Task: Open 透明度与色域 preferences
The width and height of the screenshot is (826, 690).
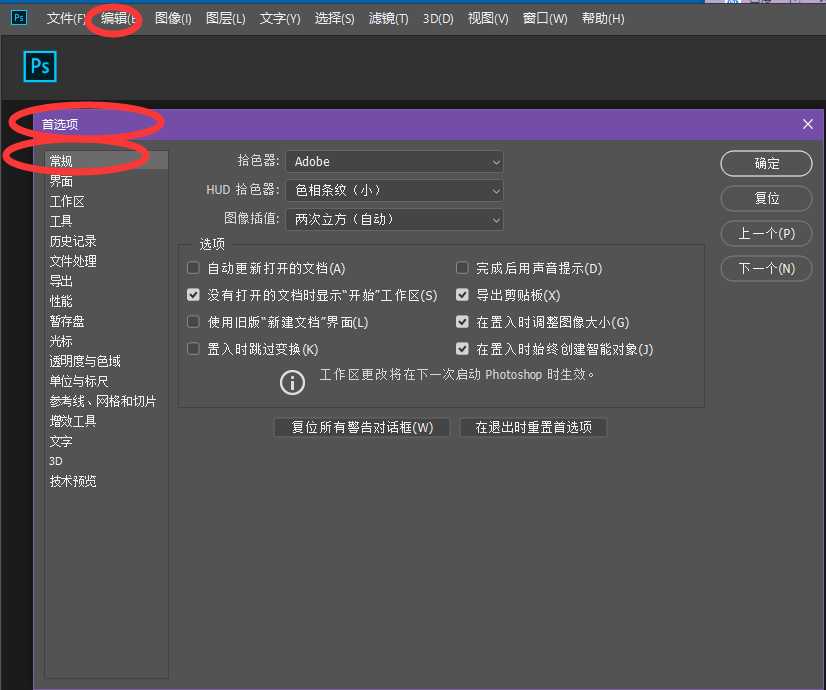Action: [85, 361]
